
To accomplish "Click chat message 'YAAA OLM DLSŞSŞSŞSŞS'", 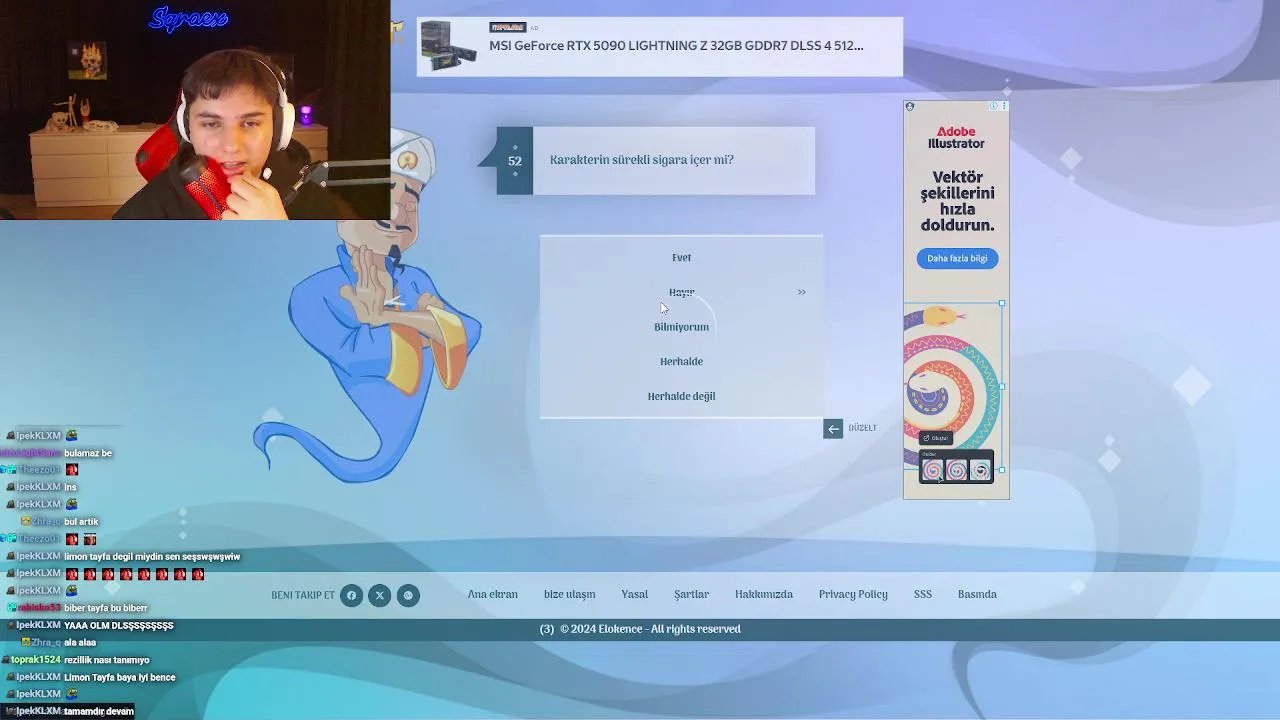I will click(x=119, y=625).
